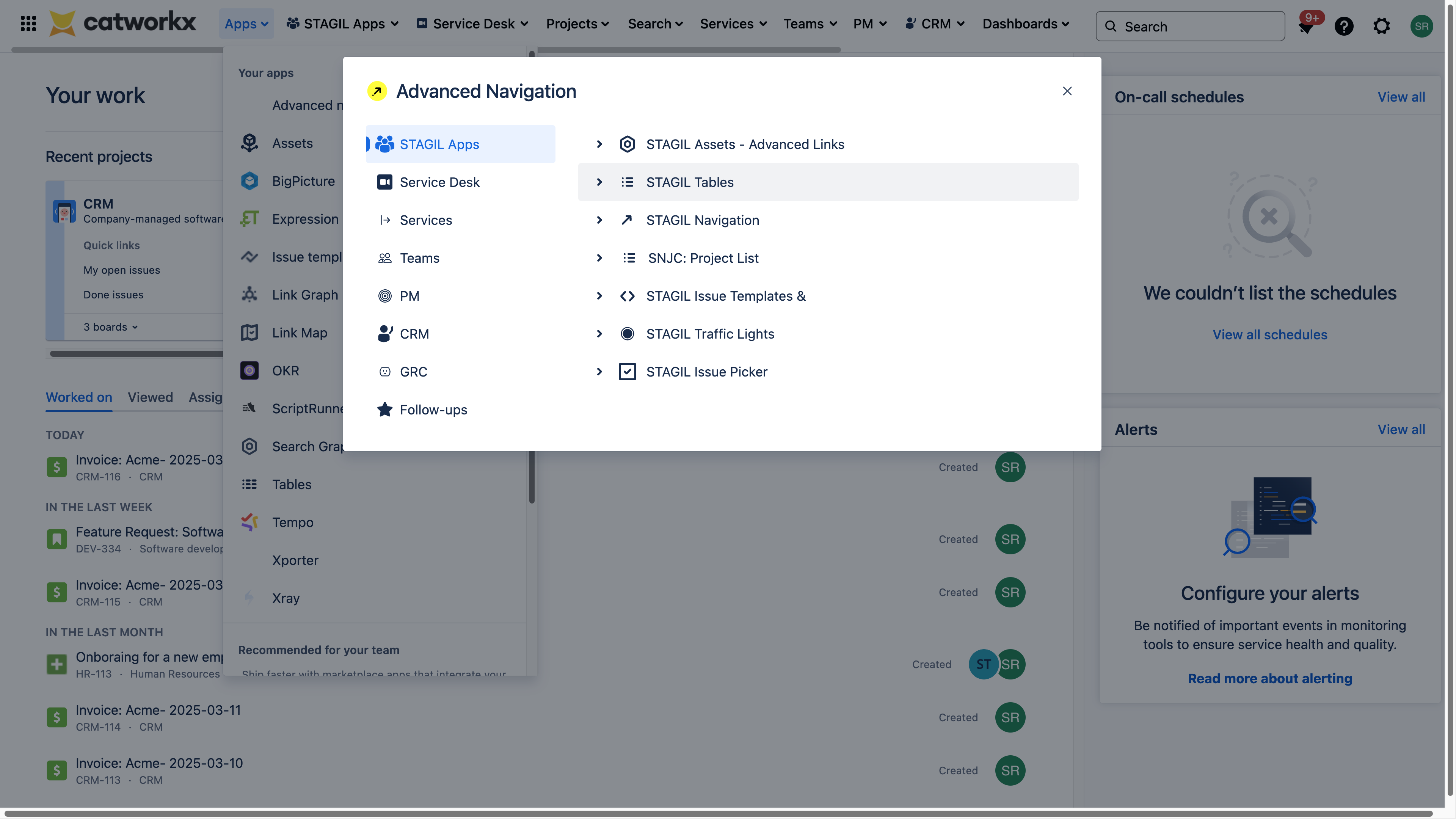Viewport: 1456px width, 819px height.
Task: Open the app switcher grid icon
Action: pyautogui.click(x=28, y=24)
